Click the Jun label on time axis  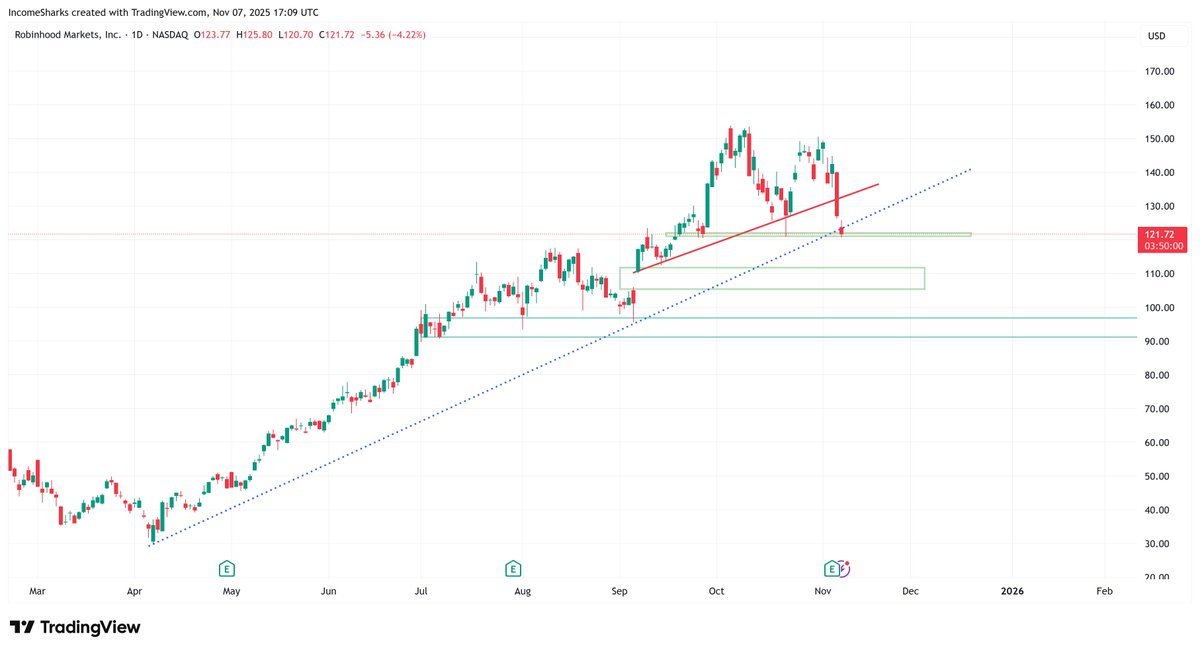(x=328, y=592)
